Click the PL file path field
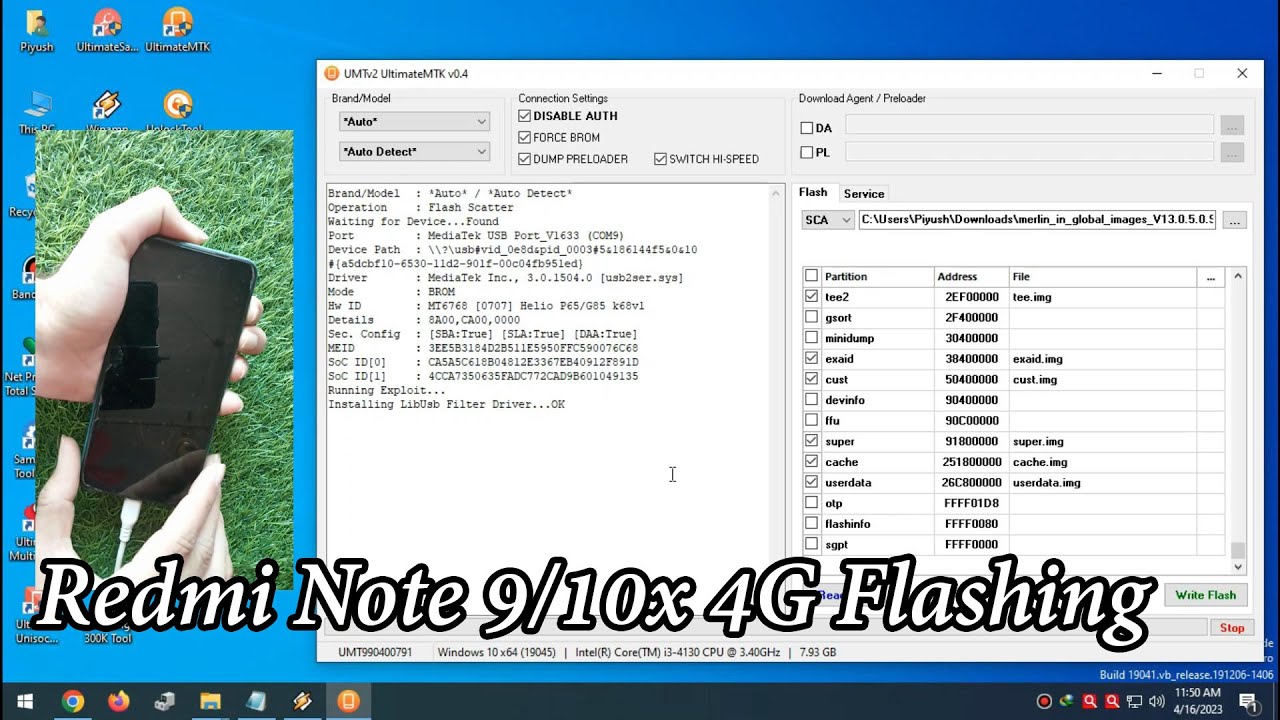This screenshot has height=720, width=1280. pyautogui.click(x=1030, y=152)
